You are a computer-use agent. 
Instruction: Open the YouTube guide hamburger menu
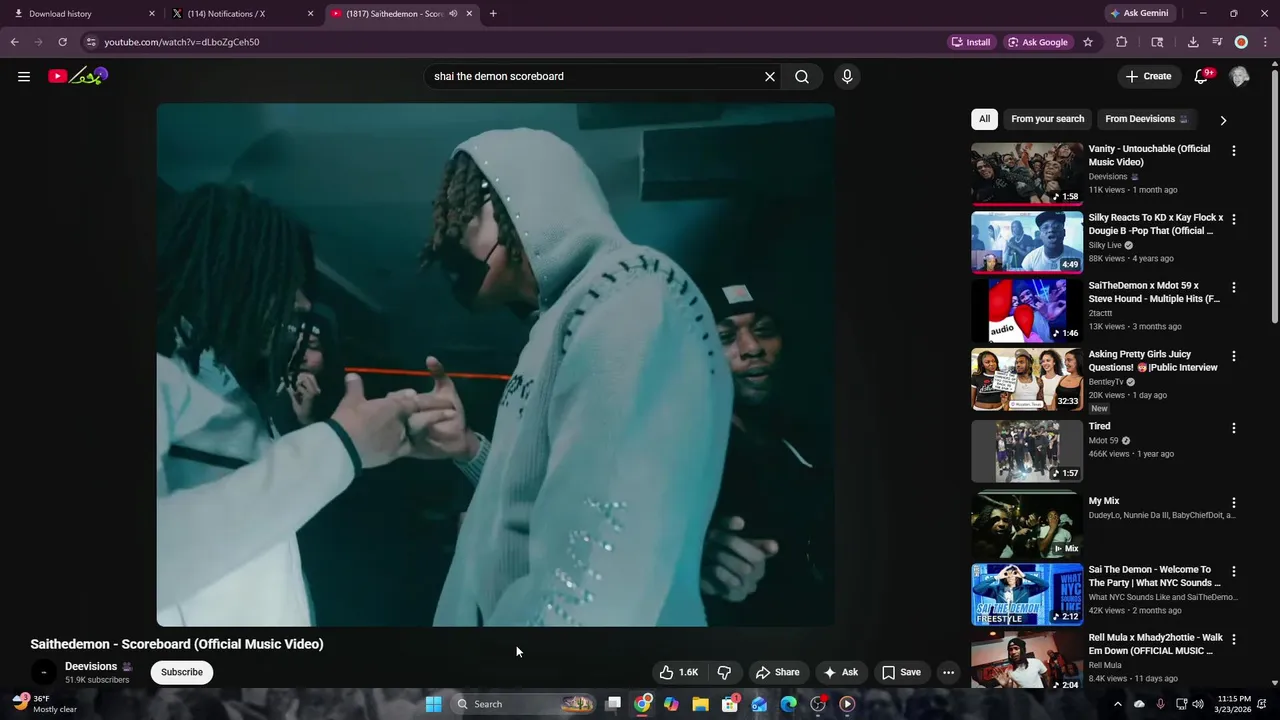click(x=24, y=76)
